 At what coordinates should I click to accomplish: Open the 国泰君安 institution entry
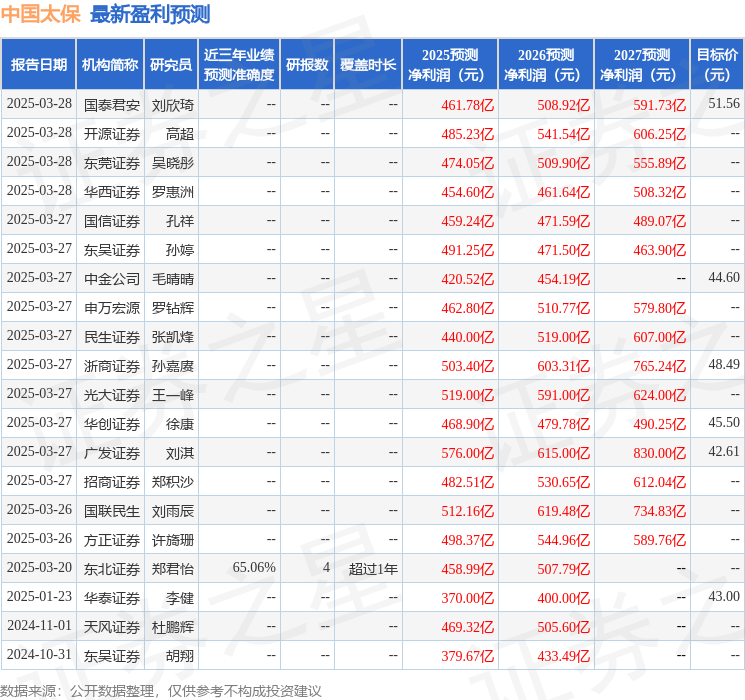point(112,104)
